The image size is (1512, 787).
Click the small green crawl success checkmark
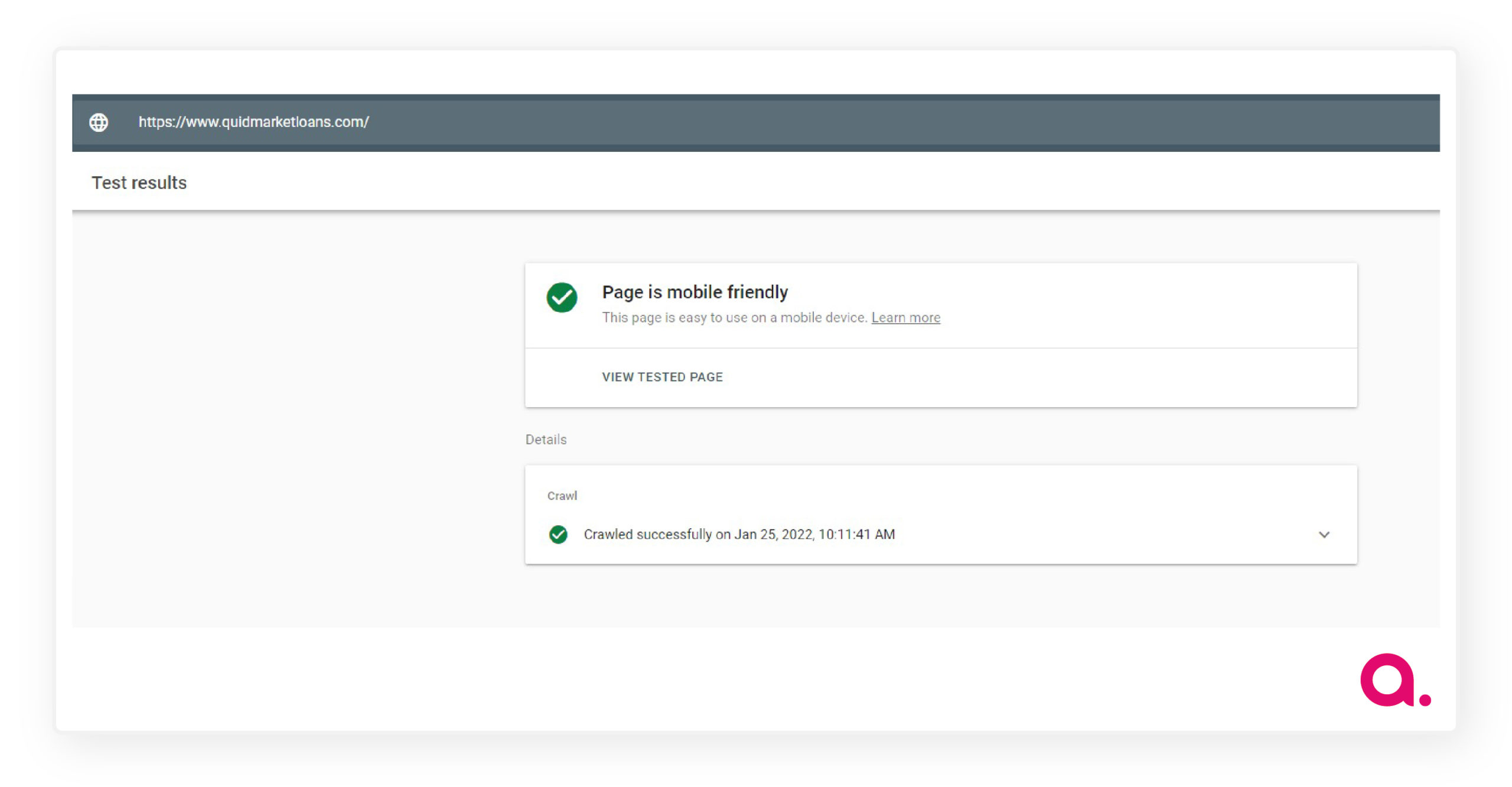[x=558, y=534]
